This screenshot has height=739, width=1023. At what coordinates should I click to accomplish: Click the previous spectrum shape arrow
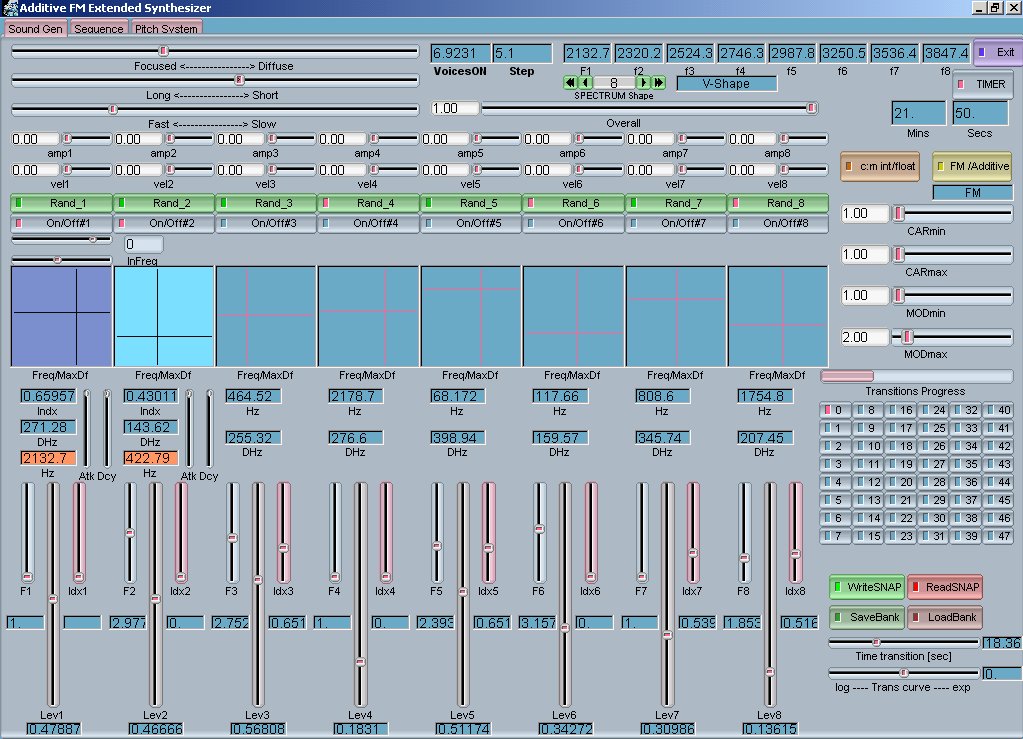click(585, 83)
